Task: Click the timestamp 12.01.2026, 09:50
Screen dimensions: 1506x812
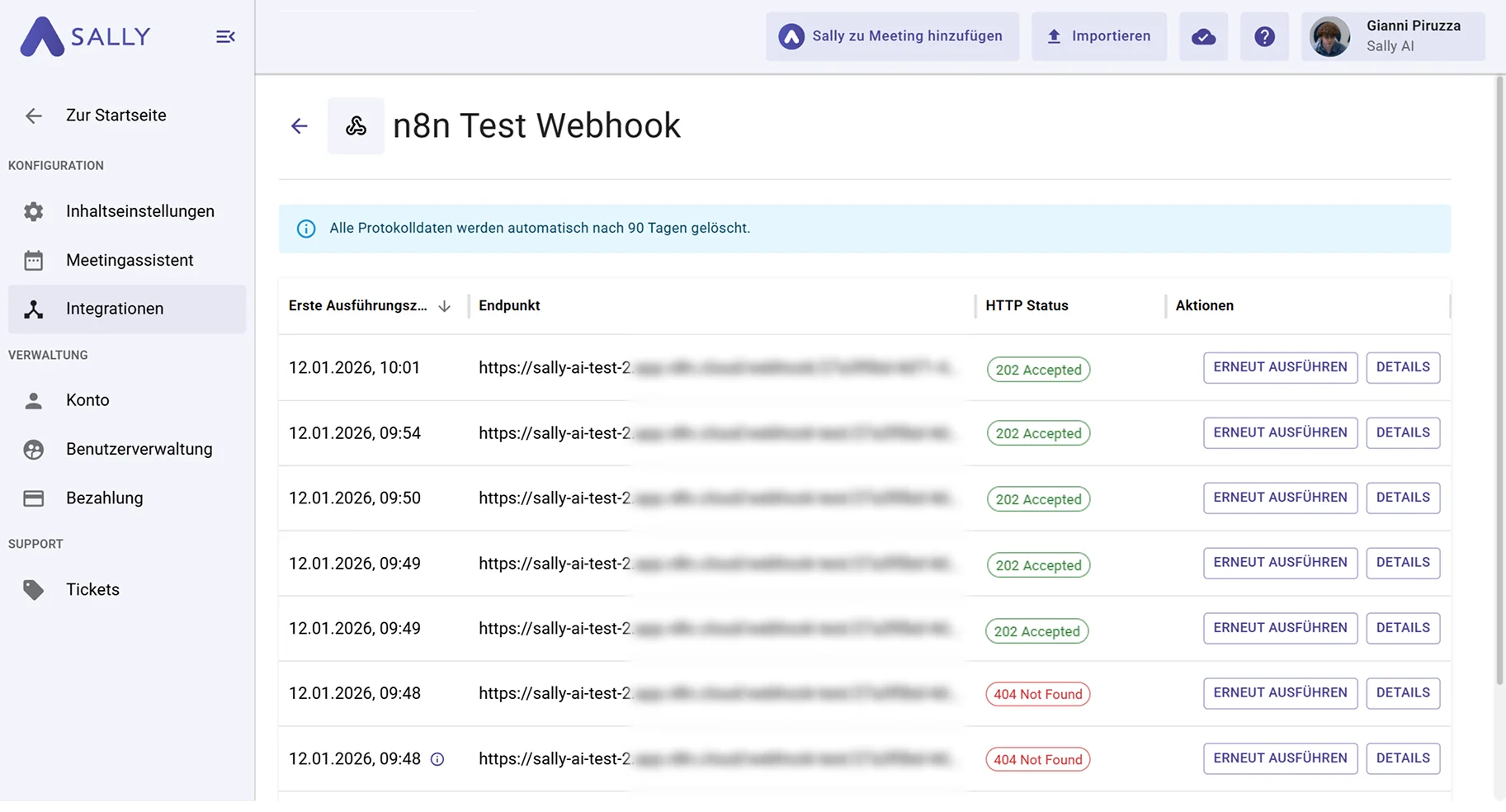Action: 355,498
